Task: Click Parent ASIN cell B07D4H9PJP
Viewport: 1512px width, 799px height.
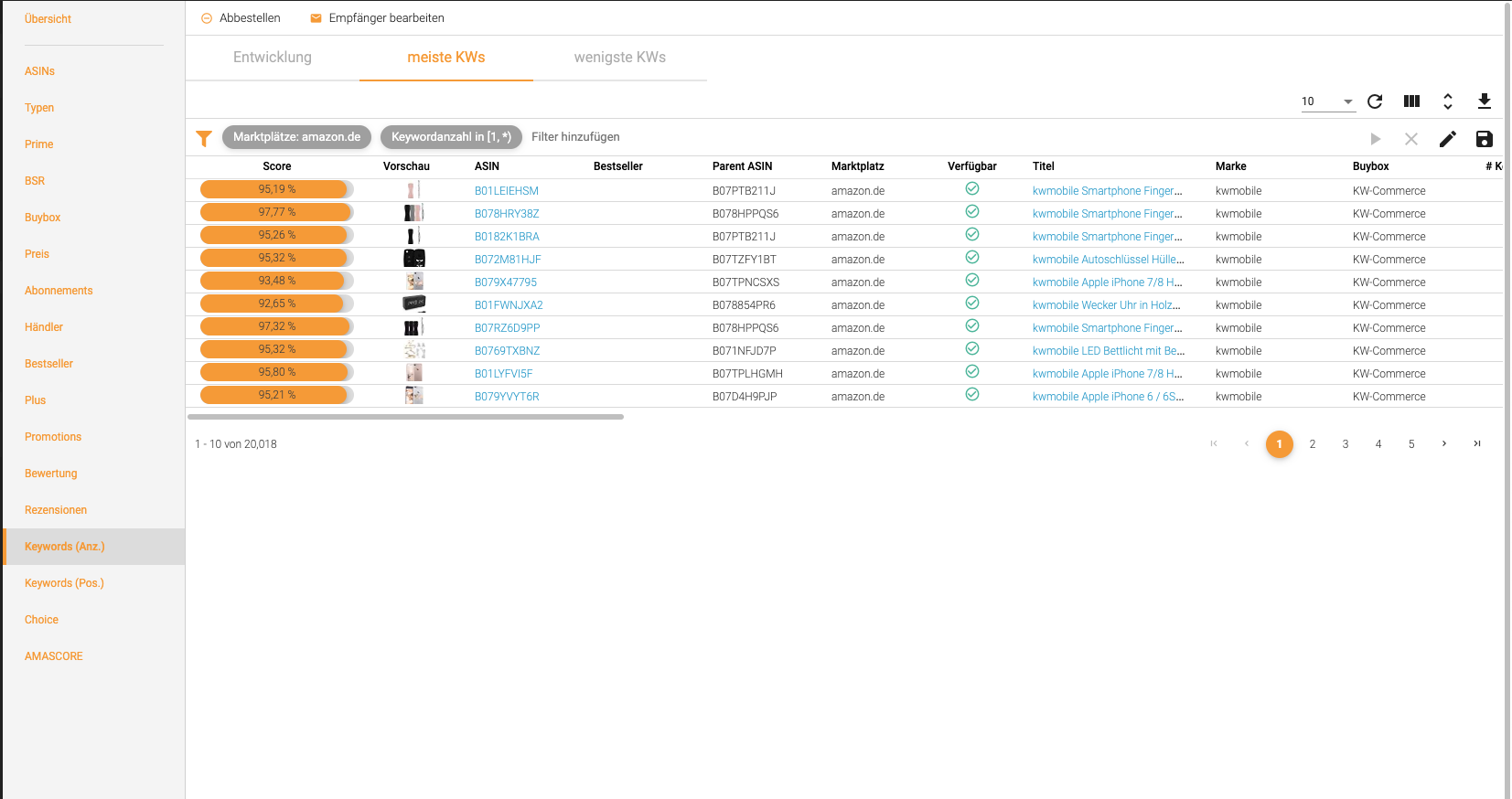Action: [745, 397]
